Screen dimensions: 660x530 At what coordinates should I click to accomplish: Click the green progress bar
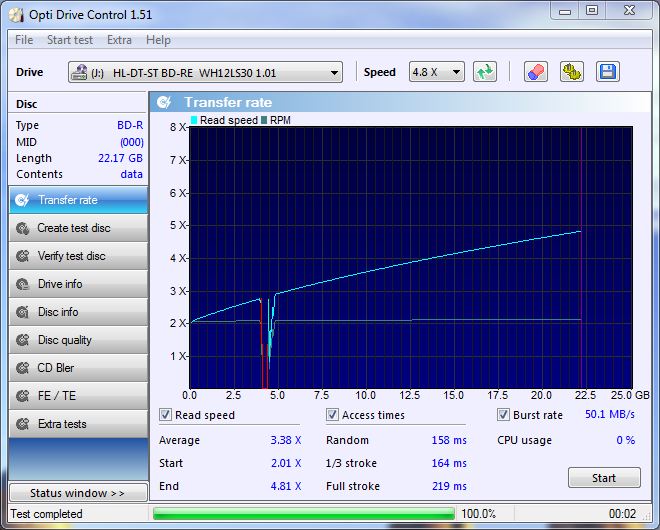[303, 514]
